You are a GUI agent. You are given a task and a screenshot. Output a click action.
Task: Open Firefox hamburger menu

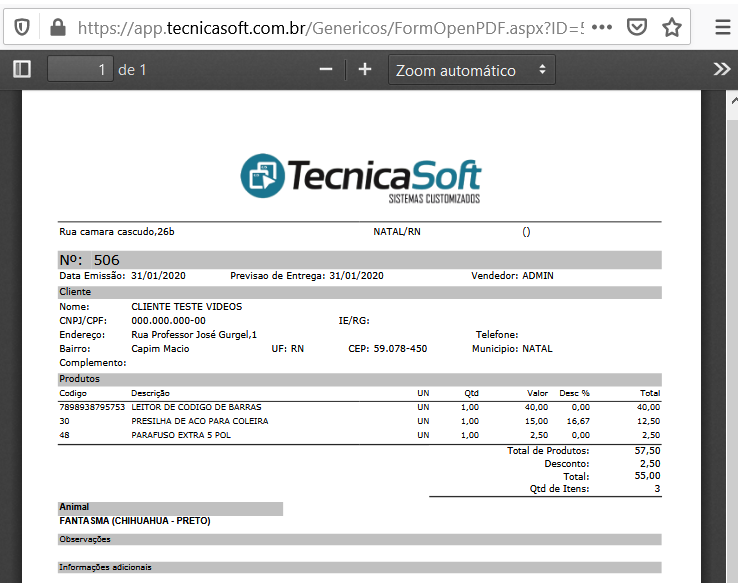point(722,27)
